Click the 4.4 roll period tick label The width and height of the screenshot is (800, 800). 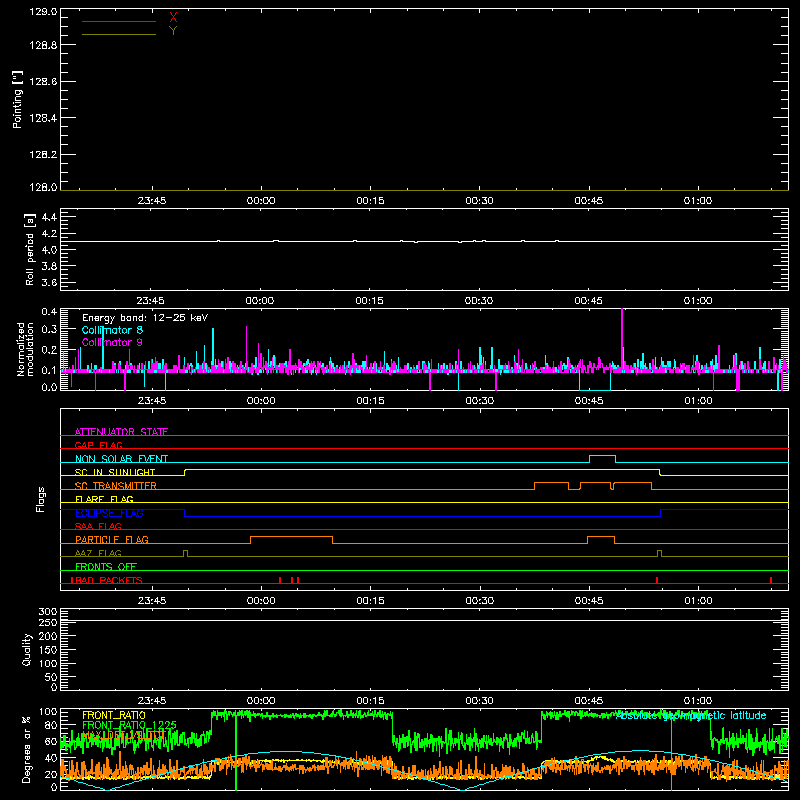[49, 217]
